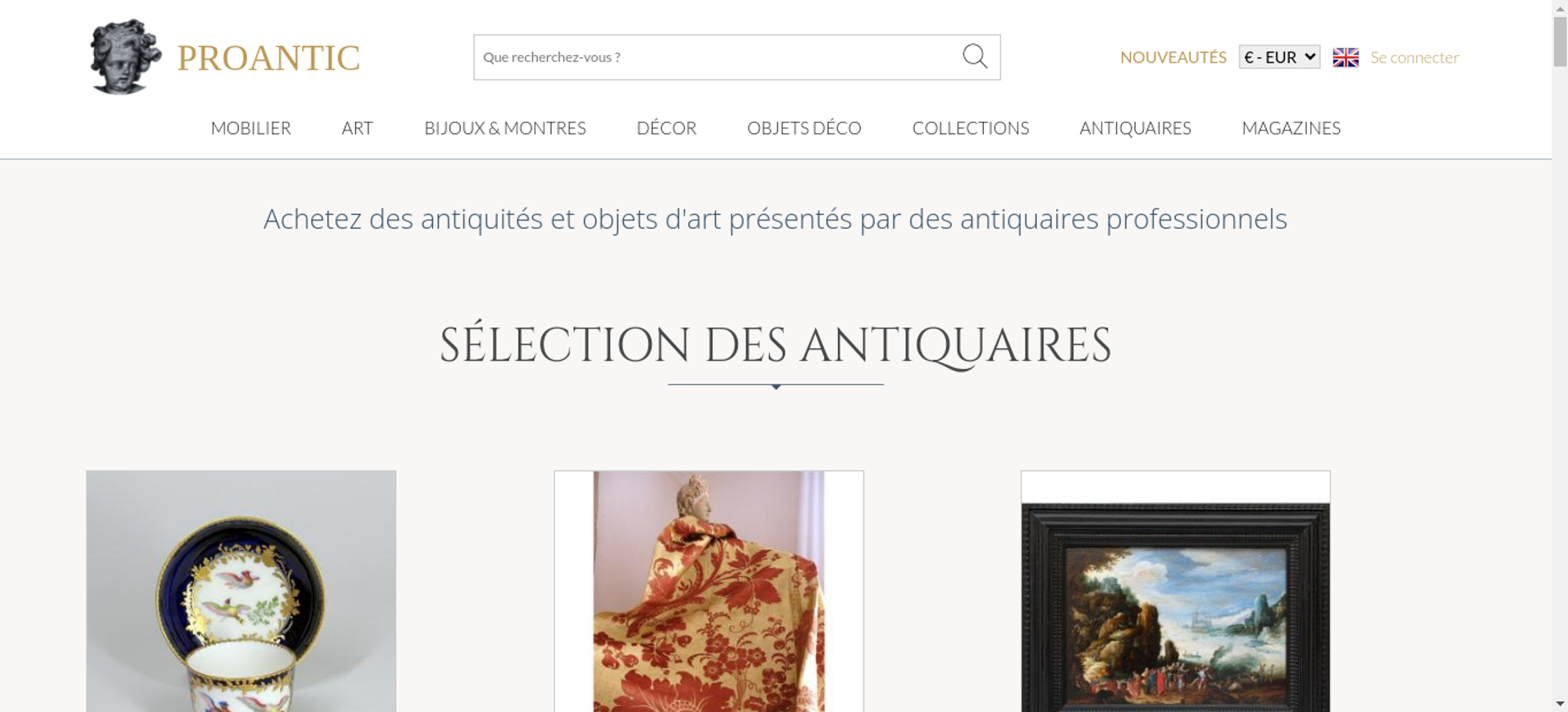Open the BIJOUX & MONTRES menu
Image resolution: width=1568 pixels, height=712 pixels.
[x=505, y=128]
